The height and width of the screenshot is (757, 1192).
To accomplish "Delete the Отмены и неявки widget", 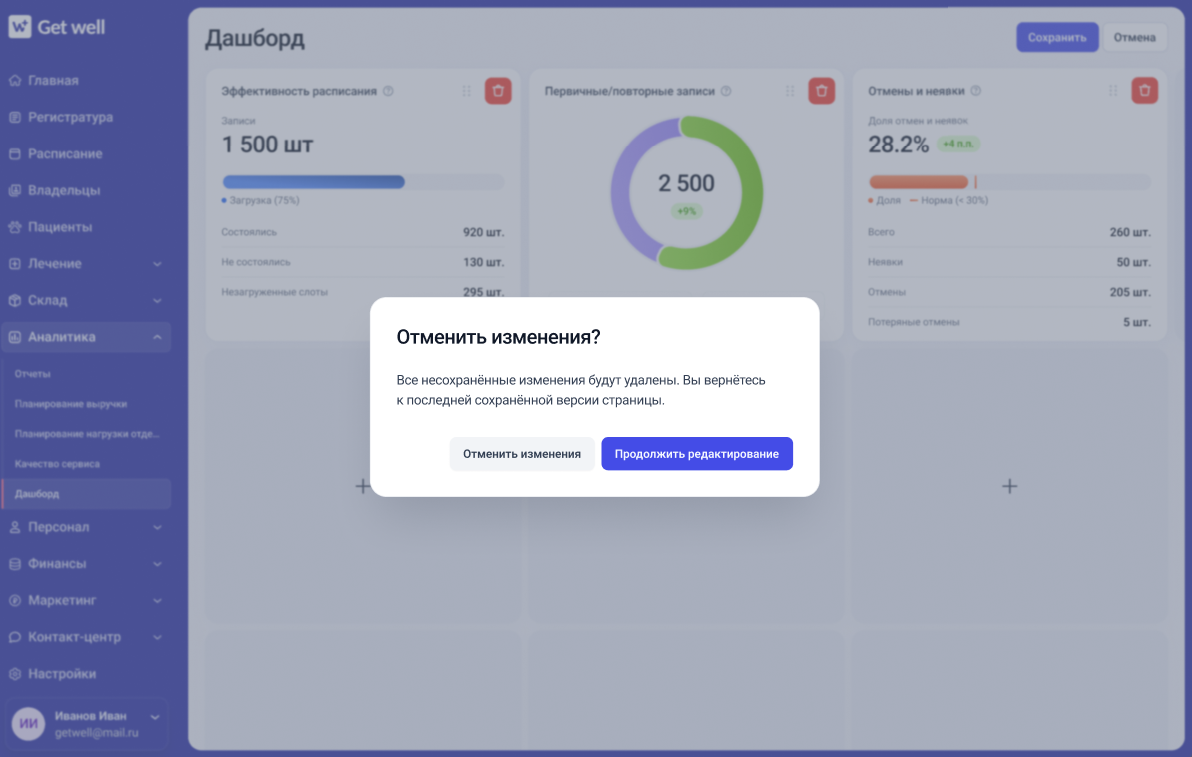I will point(1144,91).
